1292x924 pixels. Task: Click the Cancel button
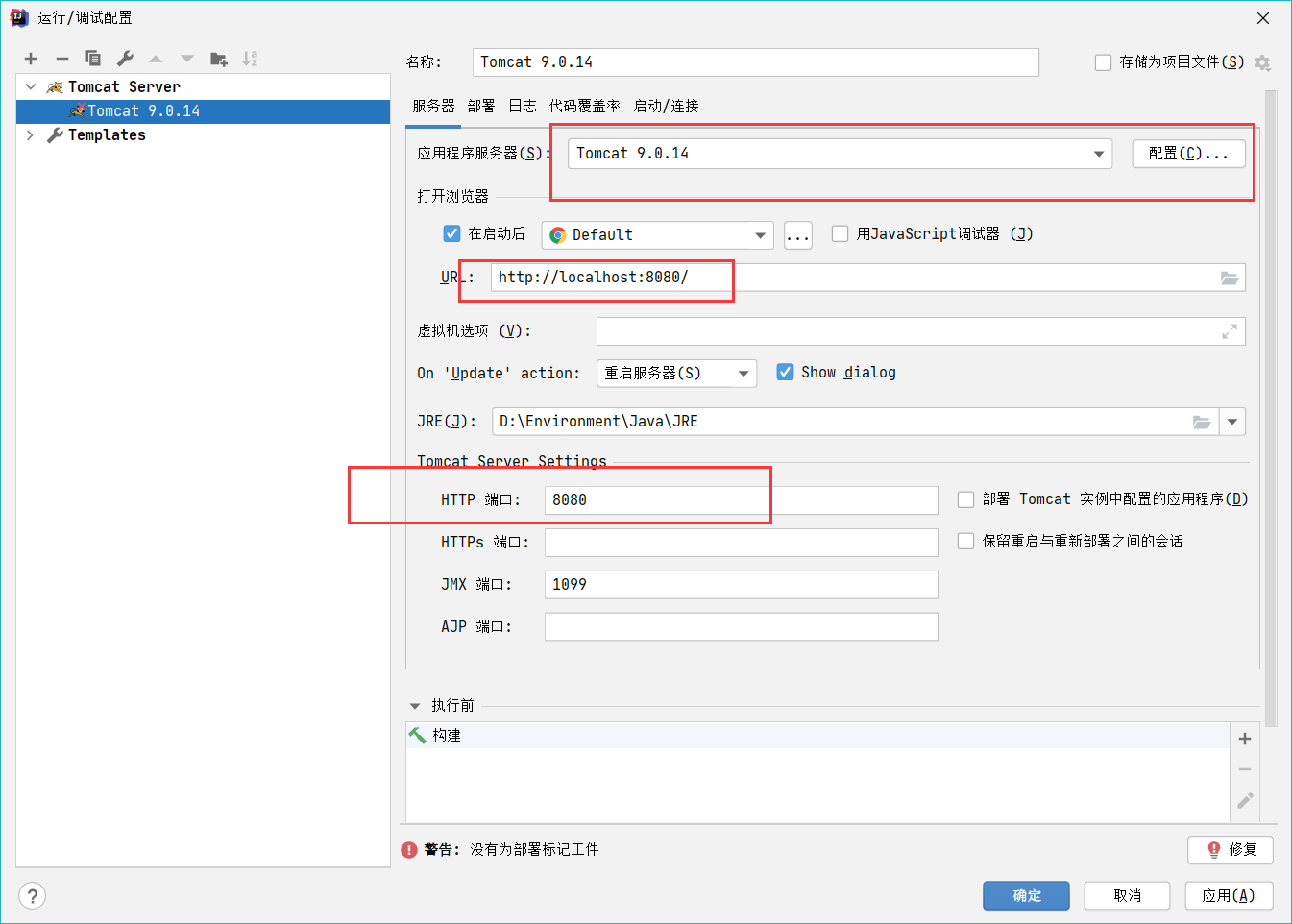click(1128, 896)
